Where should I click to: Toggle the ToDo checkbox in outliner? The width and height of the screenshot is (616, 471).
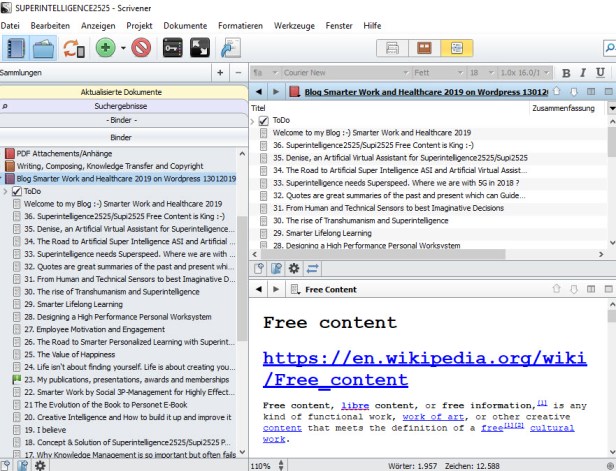265,120
